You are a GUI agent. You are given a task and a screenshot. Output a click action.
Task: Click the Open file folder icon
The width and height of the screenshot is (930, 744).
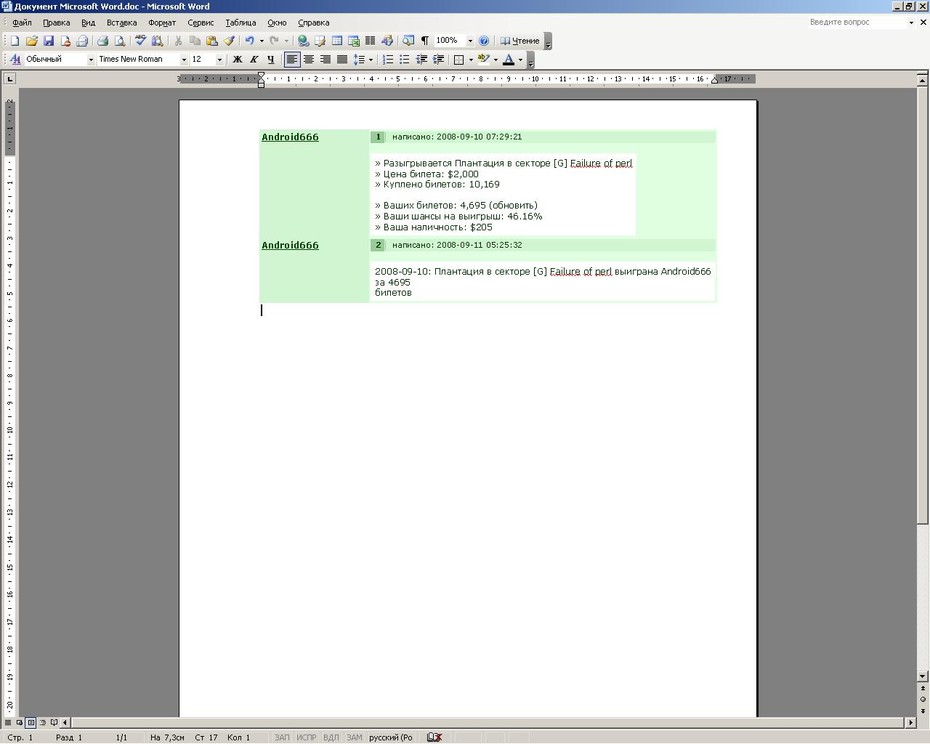[x=32, y=41]
